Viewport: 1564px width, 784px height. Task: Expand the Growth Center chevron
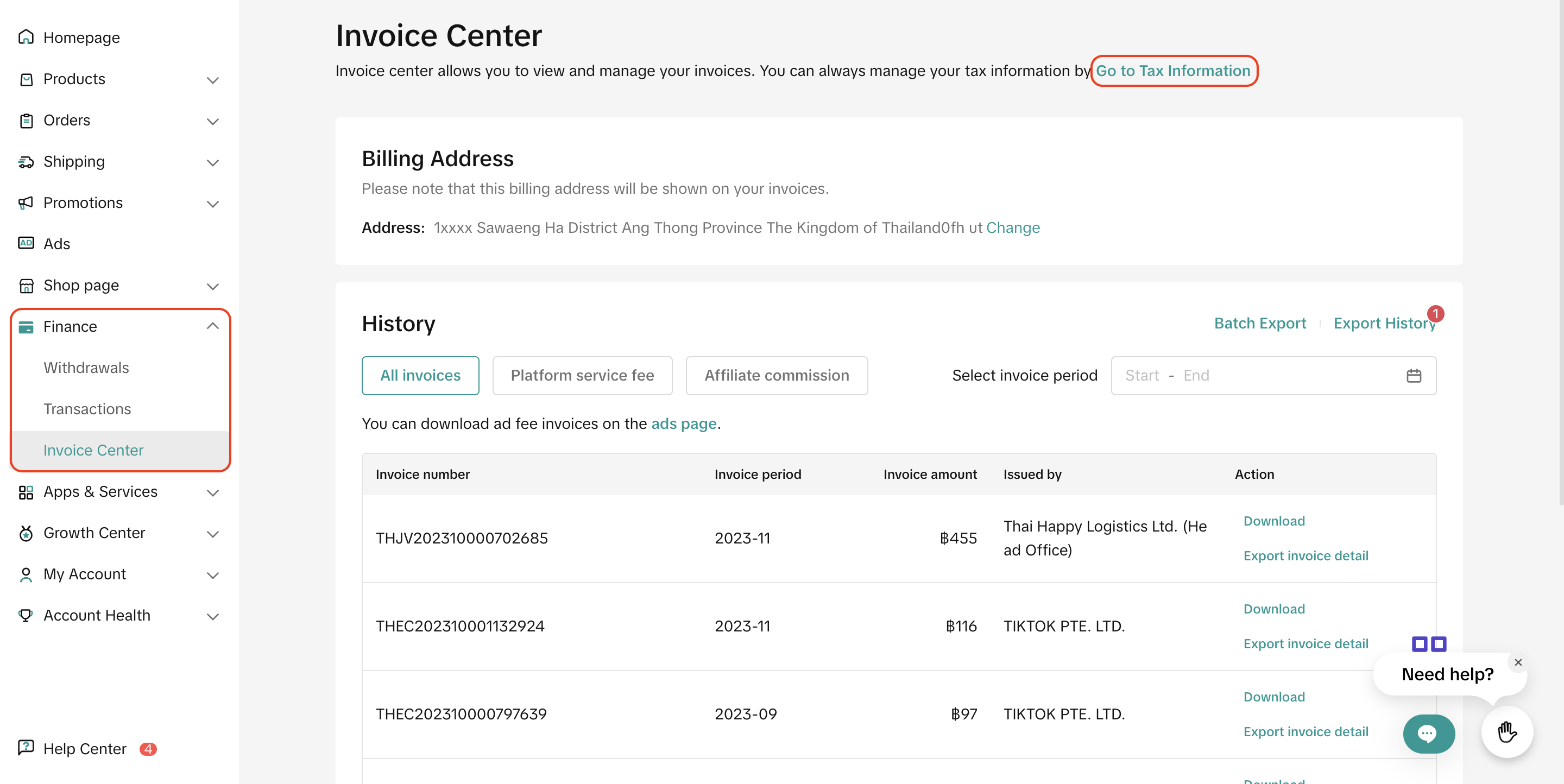[x=212, y=533]
